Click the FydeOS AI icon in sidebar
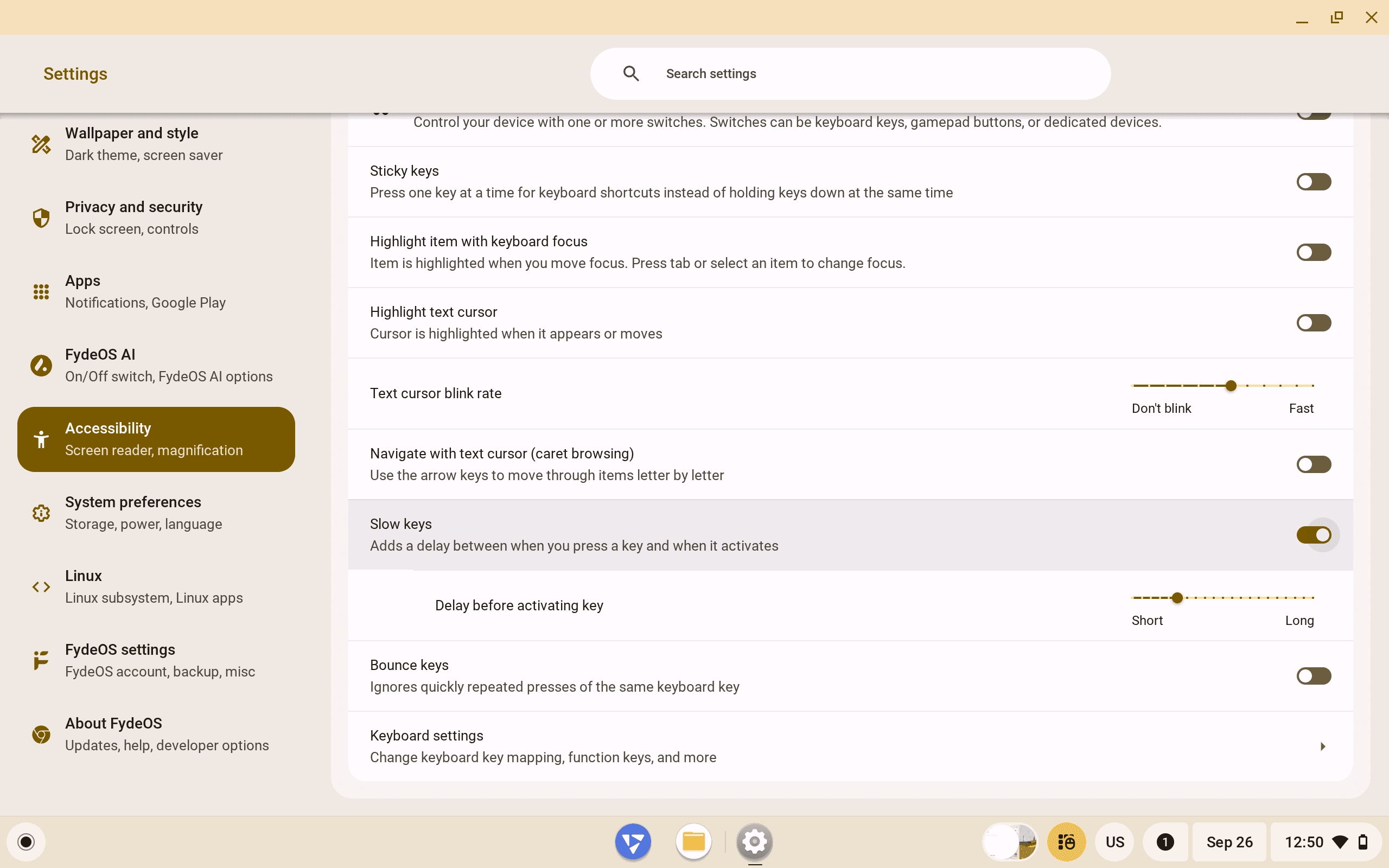 pos(41,365)
